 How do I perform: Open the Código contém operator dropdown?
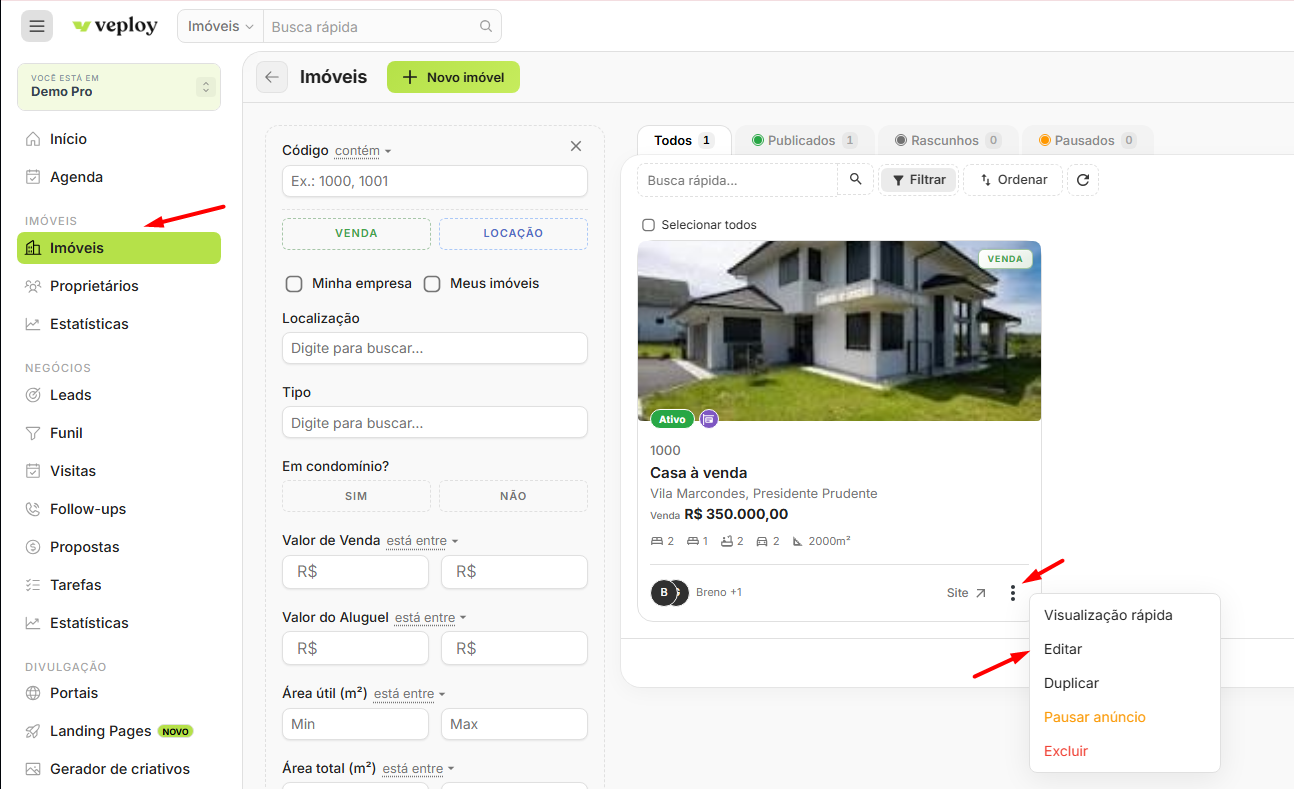[363, 151]
